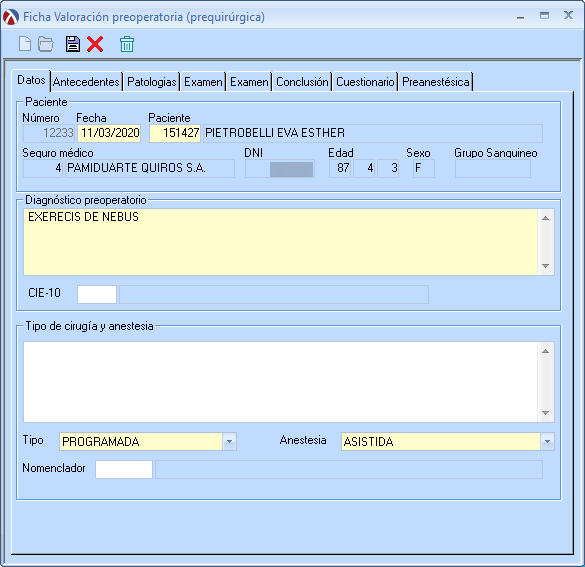The width and height of the screenshot is (585, 567).
Task: Click the application logo in title bar
Action: click(x=10, y=17)
